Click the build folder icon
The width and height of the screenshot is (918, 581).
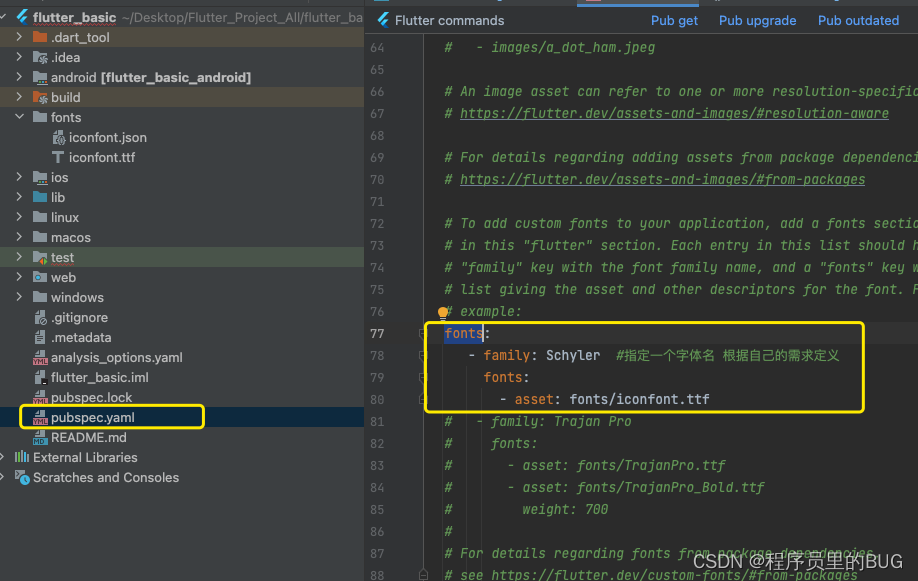click(x=40, y=97)
